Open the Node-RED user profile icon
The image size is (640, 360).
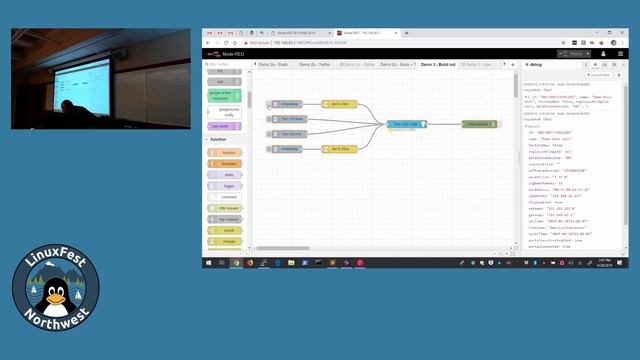(603, 54)
